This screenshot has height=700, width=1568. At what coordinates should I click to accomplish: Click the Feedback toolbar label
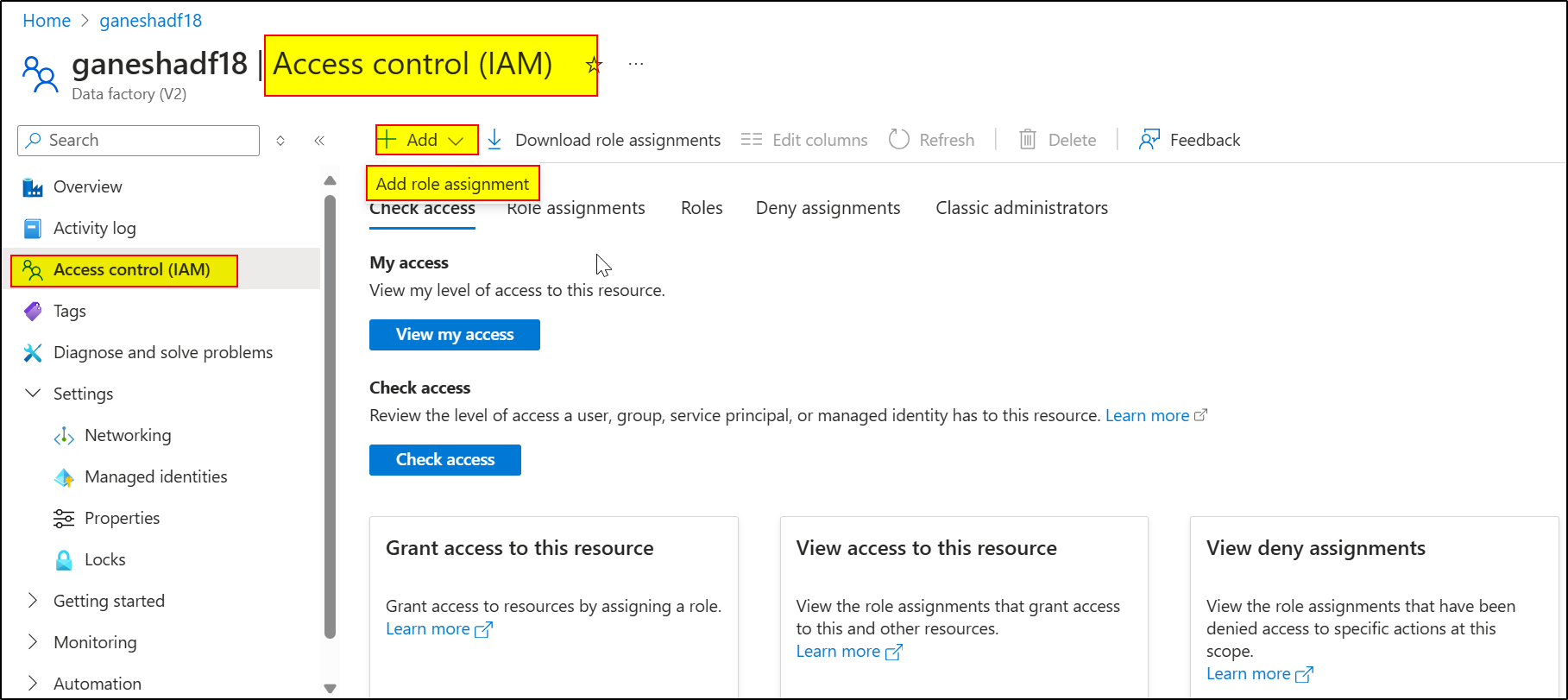tap(1205, 140)
